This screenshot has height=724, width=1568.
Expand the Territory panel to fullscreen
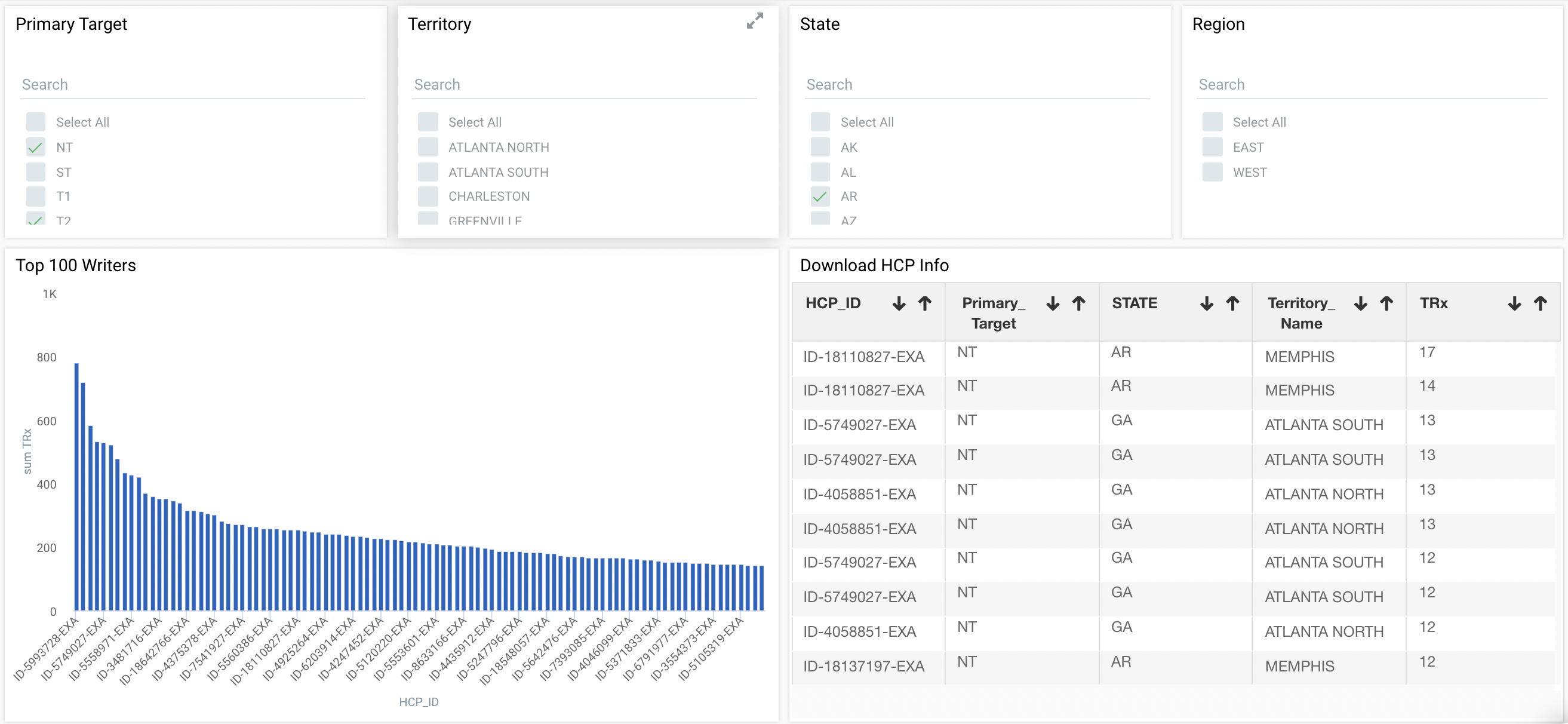(x=754, y=22)
